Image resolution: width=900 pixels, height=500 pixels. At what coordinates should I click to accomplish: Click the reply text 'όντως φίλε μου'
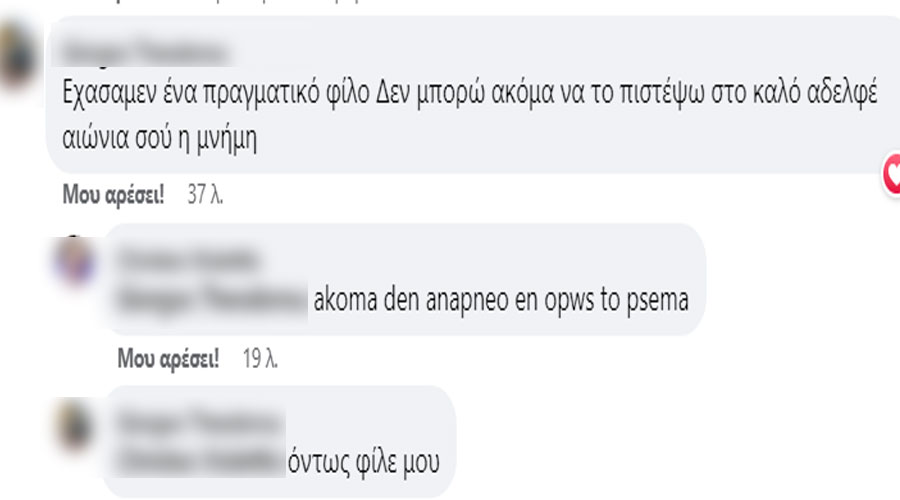pos(363,463)
